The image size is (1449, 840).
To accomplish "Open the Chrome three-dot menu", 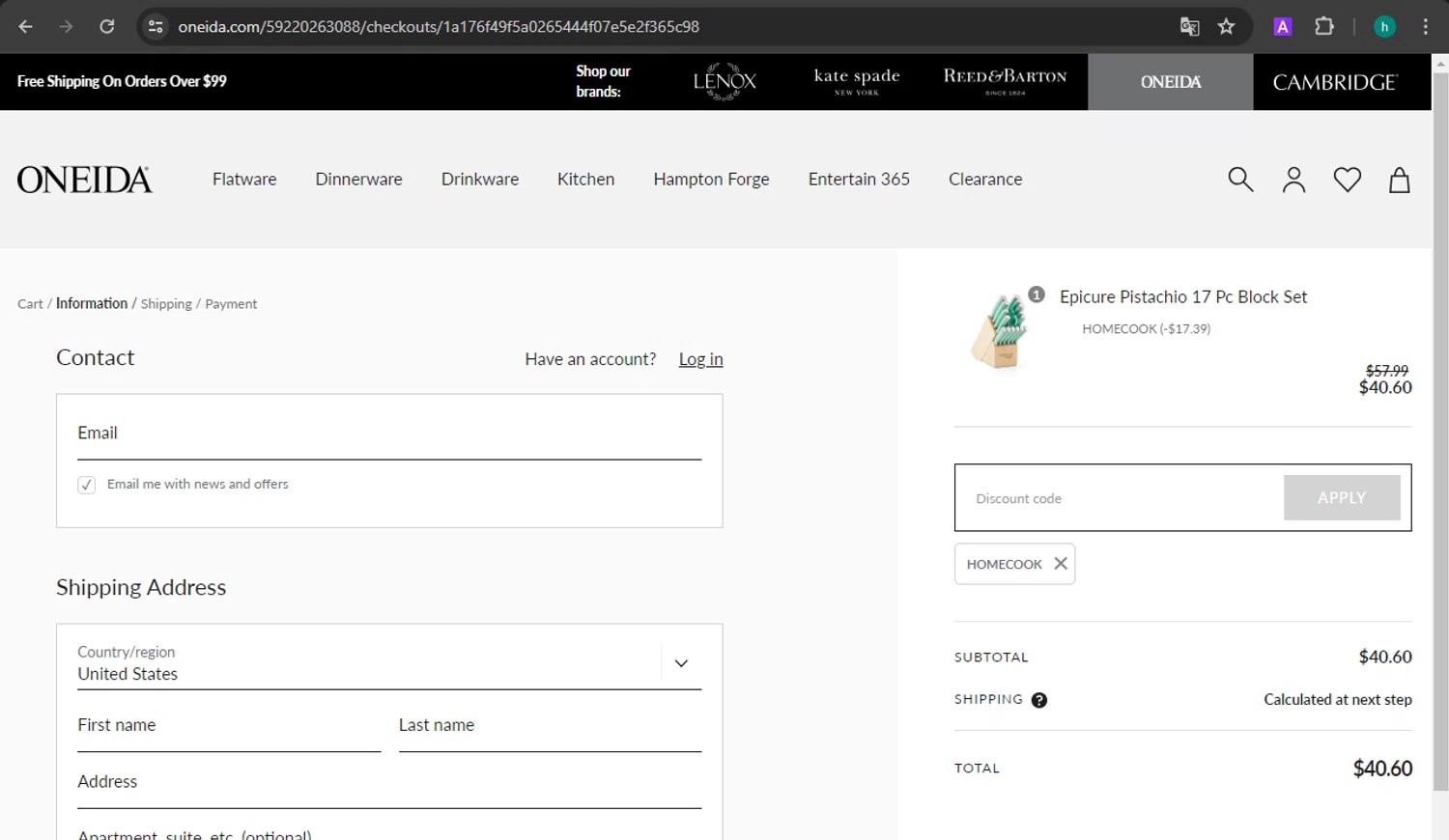I will coord(1426,27).
